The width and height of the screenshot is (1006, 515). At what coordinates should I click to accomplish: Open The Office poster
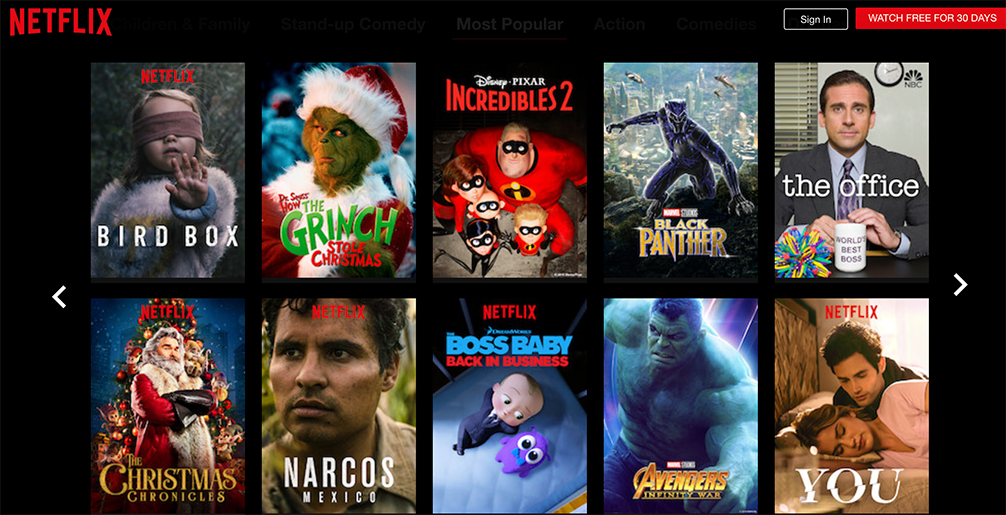[851, 170]
